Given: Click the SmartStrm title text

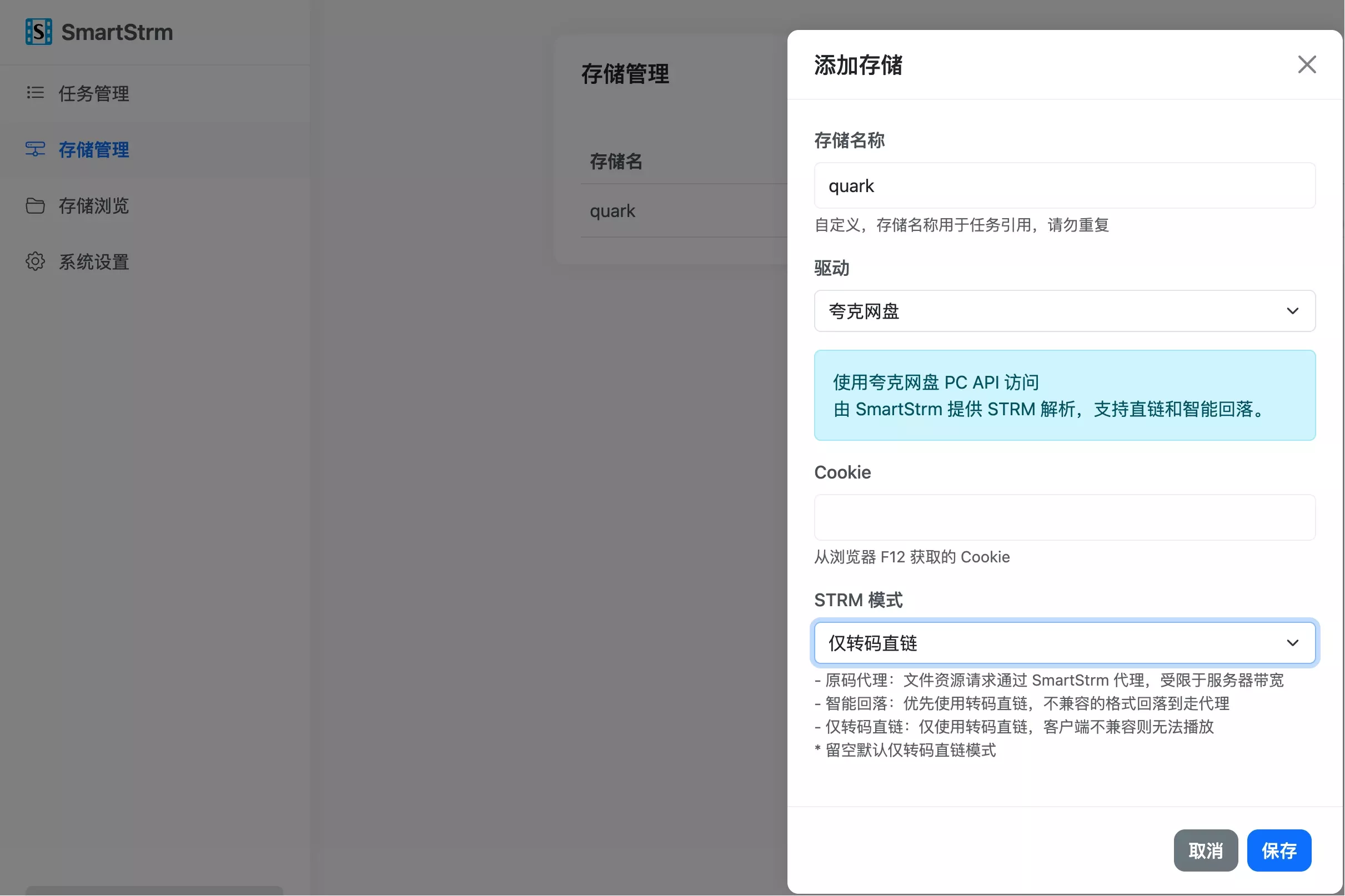Looking at the screenshot, I should click(x=117, y=32).
